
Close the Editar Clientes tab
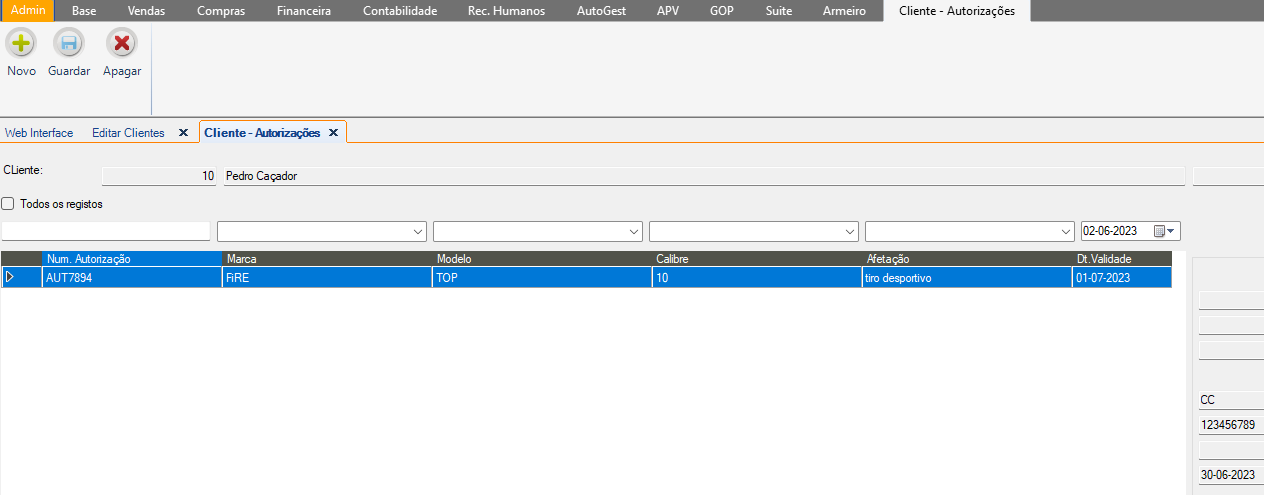(x=183, y=133)
